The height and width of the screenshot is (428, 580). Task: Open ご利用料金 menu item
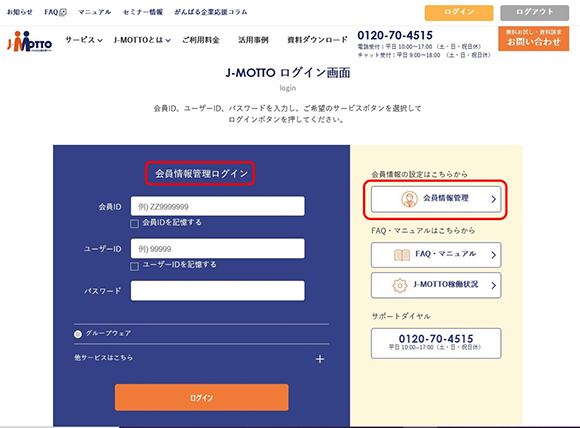tap(201, 40)
